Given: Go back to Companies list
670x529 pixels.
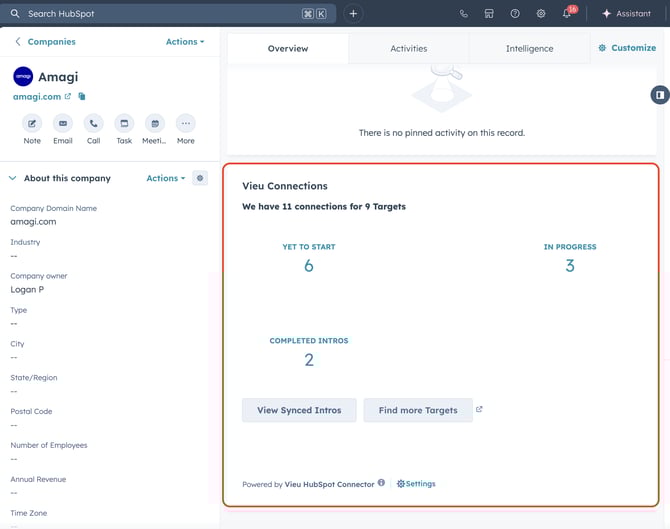Looking at the screenshot, I should coord(45,42).
